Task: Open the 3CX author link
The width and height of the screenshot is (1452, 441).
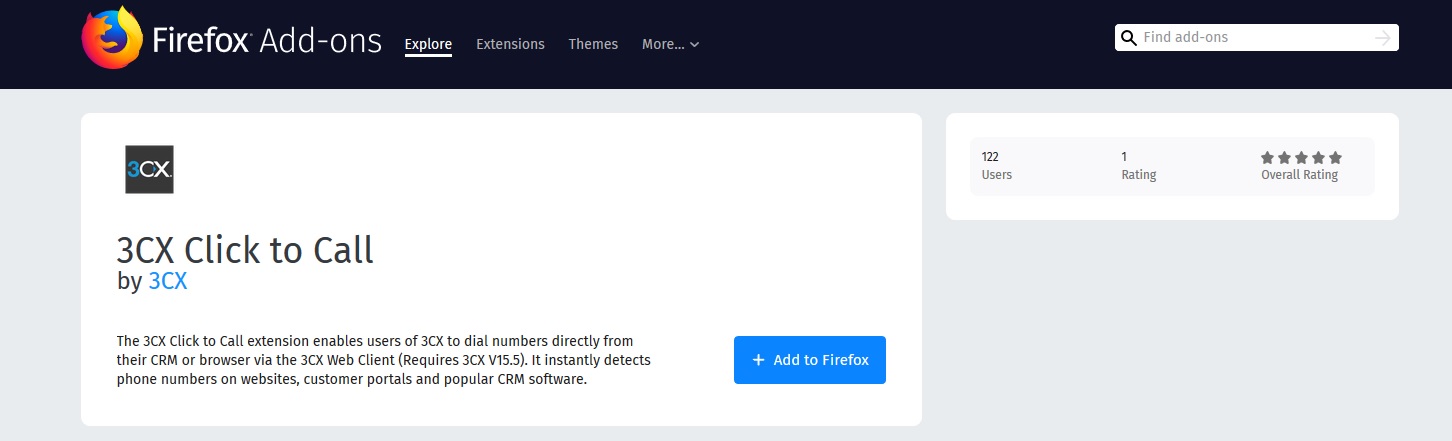Action: (x=168, y=281)
